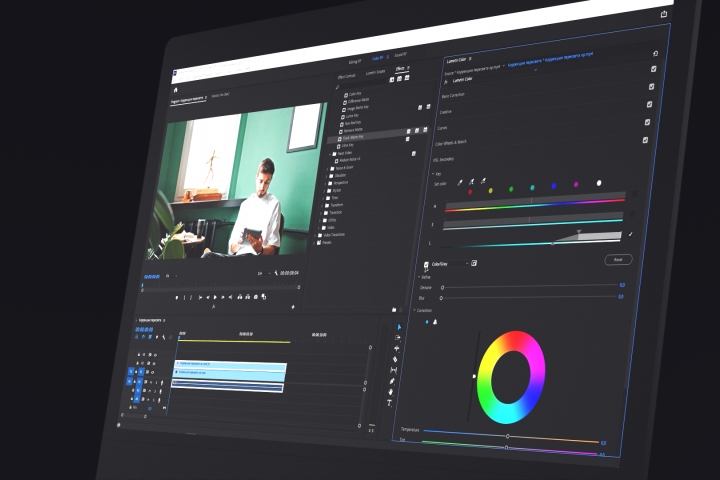Expand the Noise & Grain effects folder
The height and width of the screenshot is (480, 720).
click(x=327, y=169)
